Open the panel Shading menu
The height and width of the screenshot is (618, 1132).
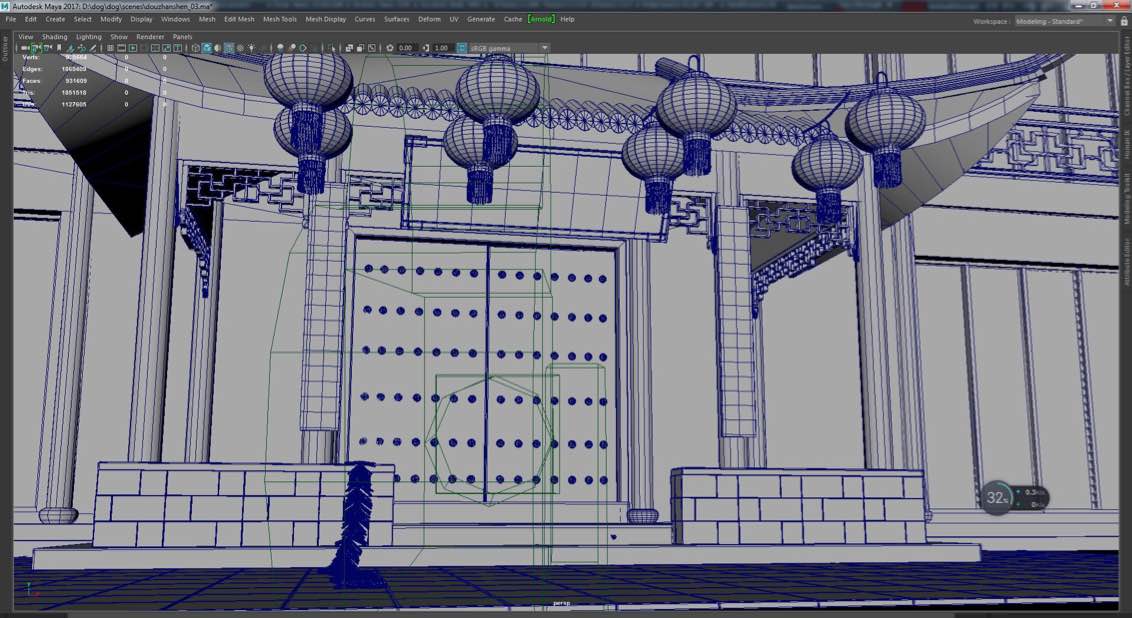[54, 37]
